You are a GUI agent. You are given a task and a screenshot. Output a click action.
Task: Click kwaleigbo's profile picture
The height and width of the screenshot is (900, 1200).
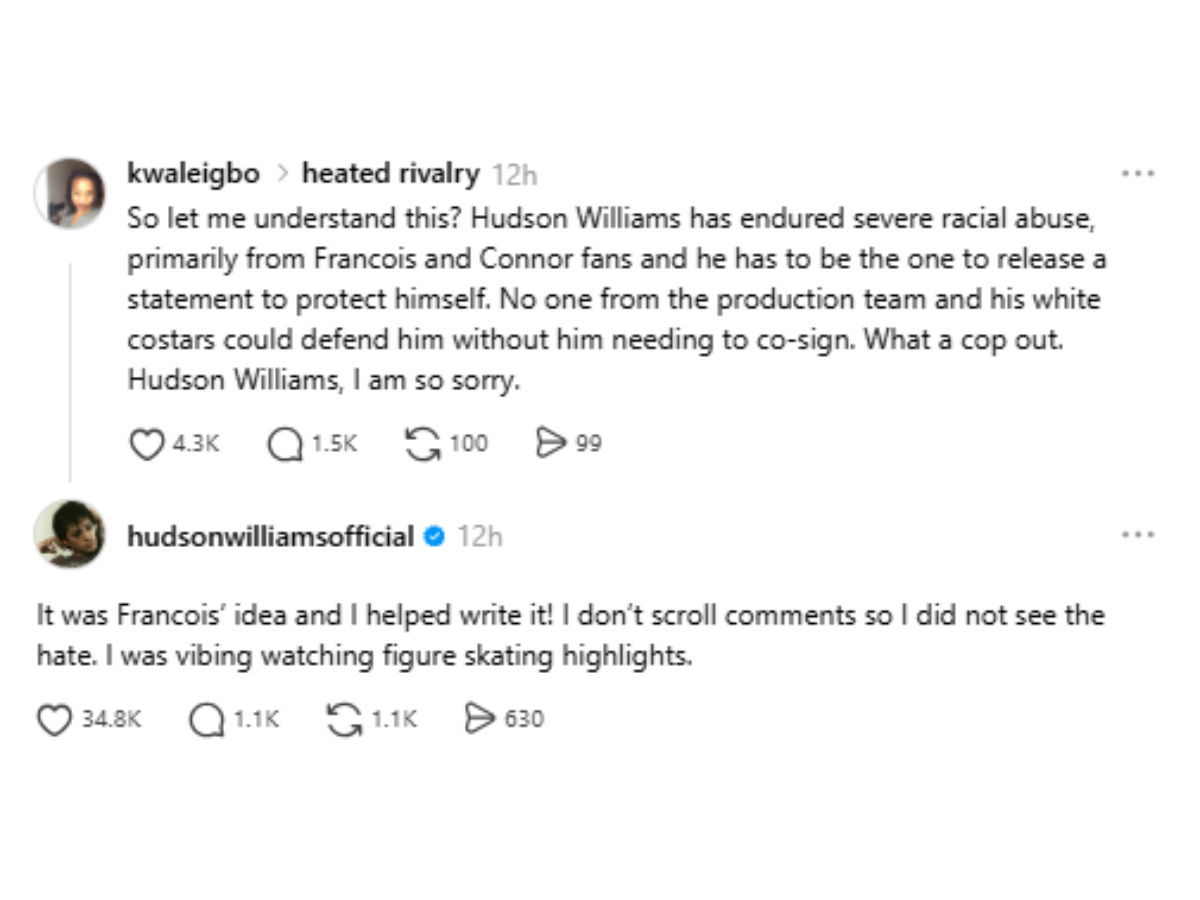[70, 192]
